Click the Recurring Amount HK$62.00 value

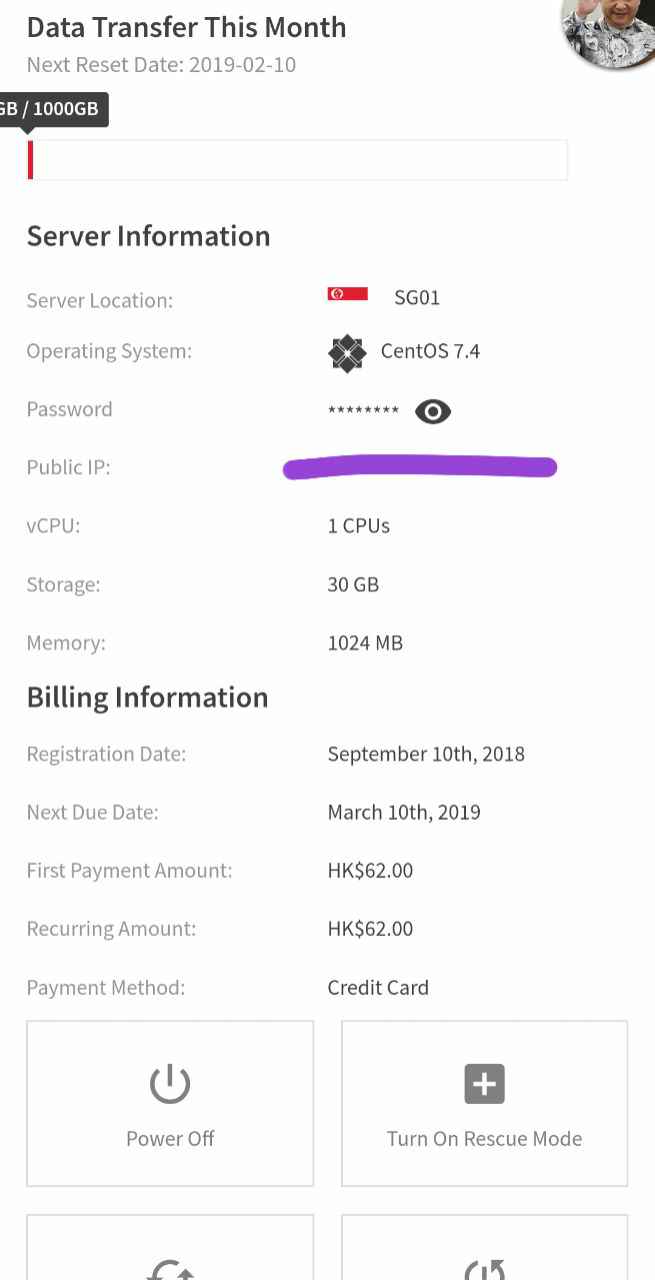tap(370, 928)
